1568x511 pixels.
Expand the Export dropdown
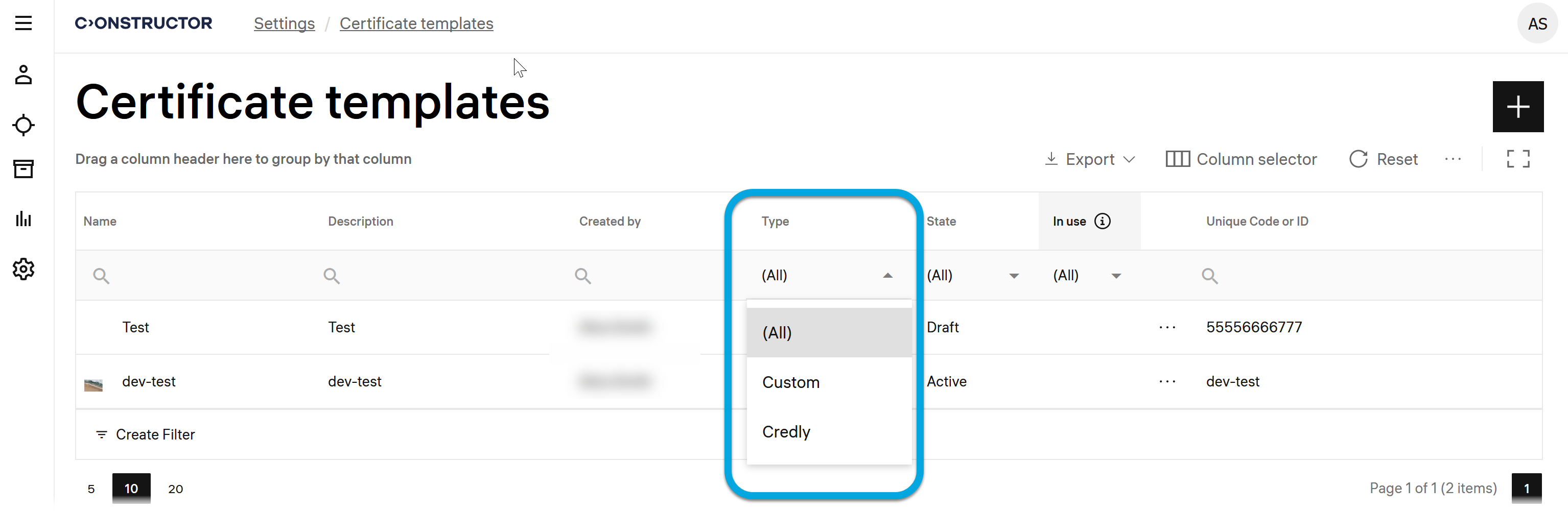(x=1090, y=159)
